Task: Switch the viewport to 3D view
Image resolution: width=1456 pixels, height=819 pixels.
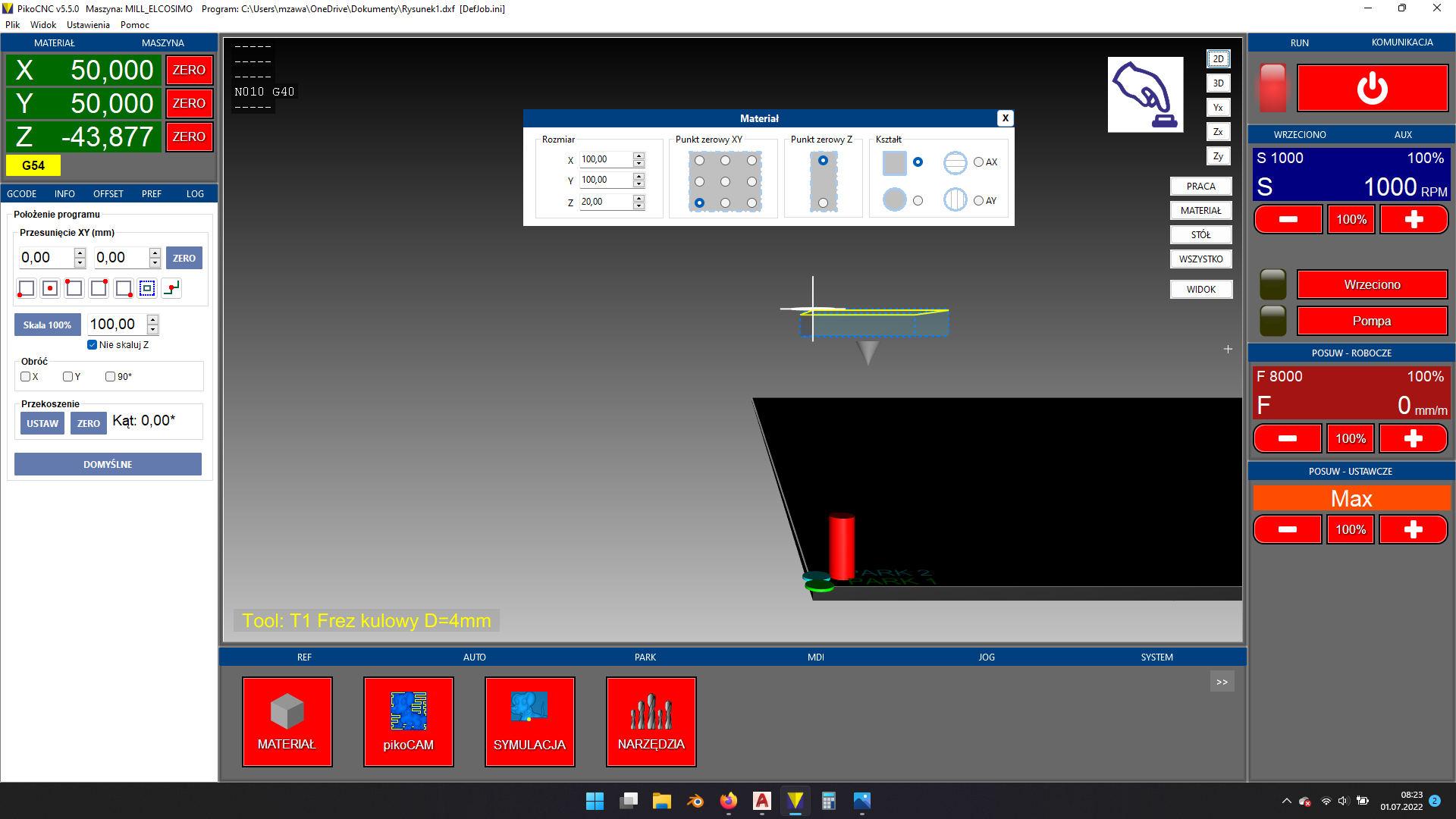Action: point(1218,83)
